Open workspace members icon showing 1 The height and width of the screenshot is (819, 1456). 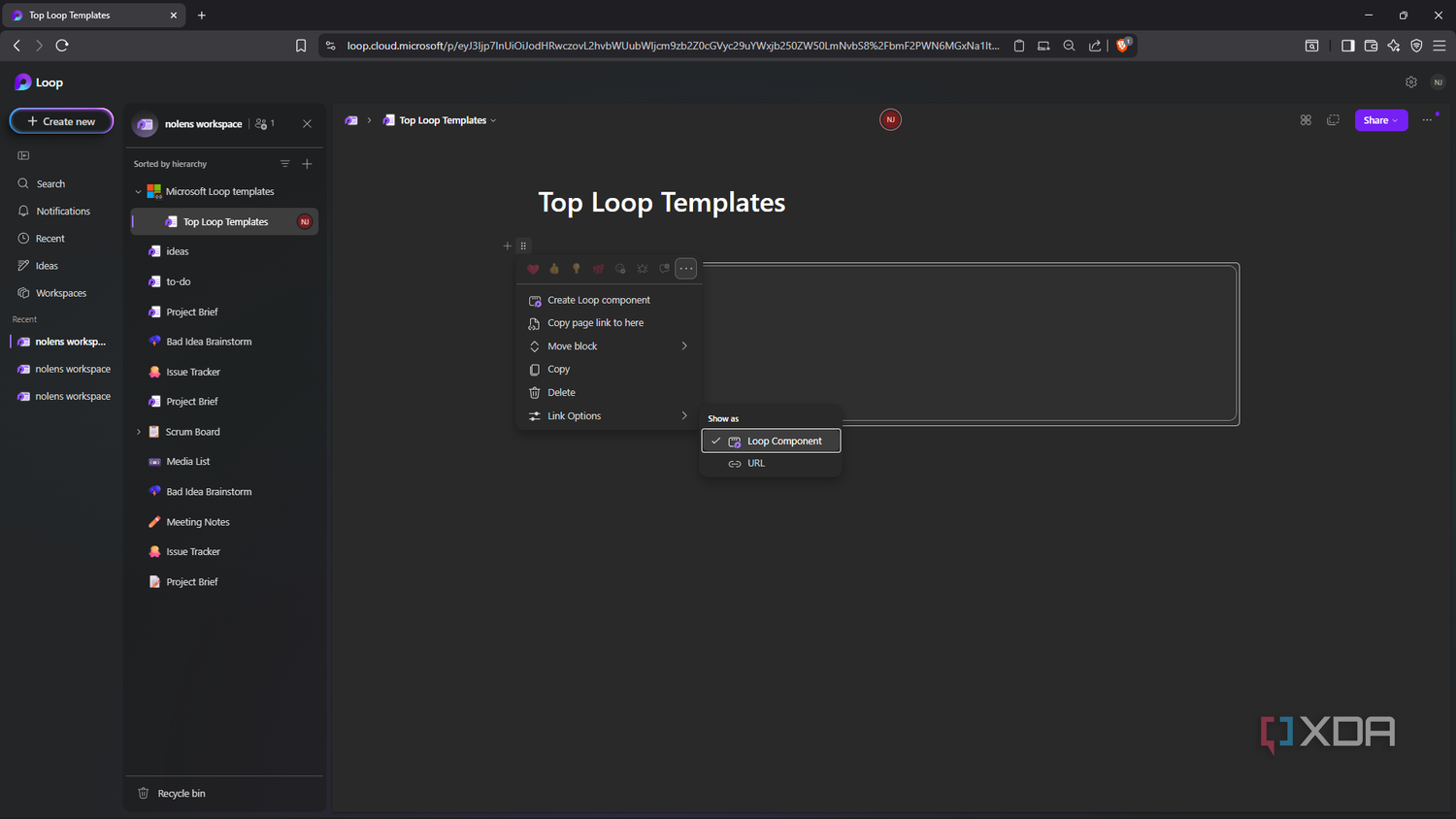click(x=264, y=123)
